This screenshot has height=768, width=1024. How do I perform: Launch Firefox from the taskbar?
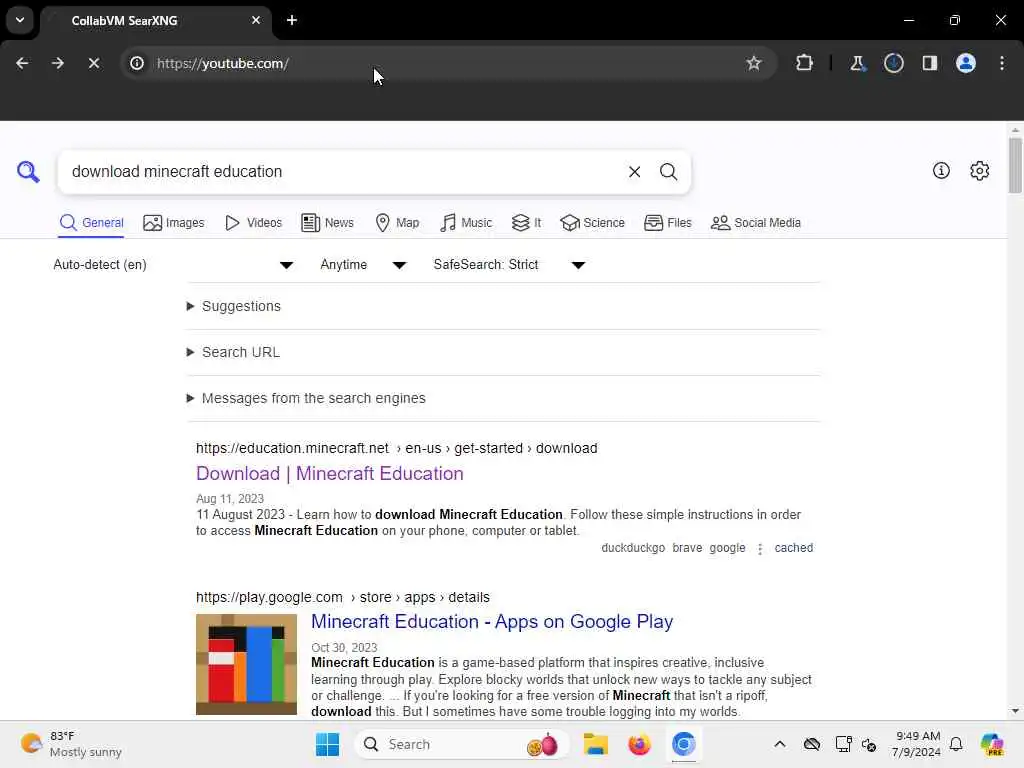click(x=639, y=744)
